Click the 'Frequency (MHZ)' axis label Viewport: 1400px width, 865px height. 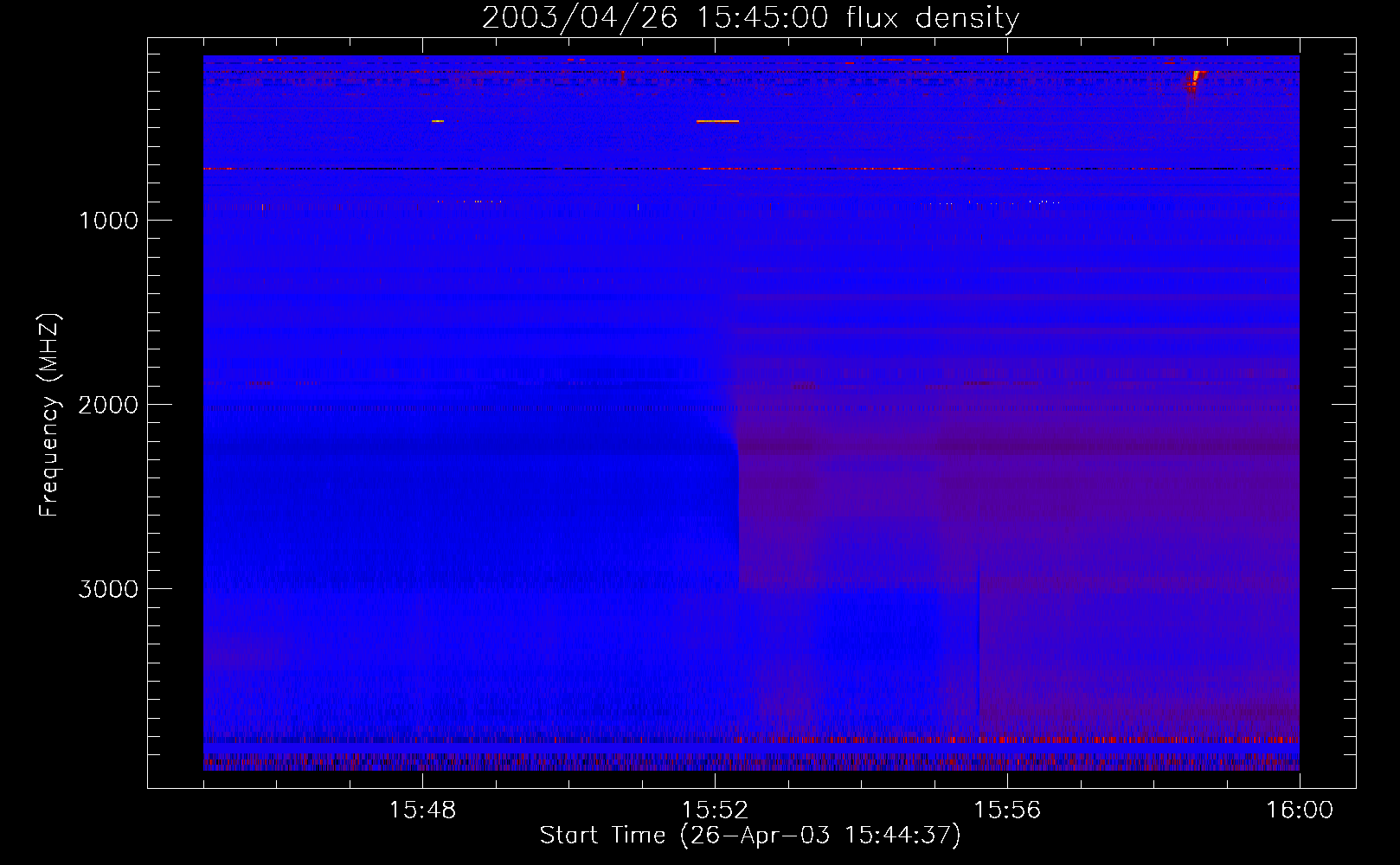click(x=49, y=415)
